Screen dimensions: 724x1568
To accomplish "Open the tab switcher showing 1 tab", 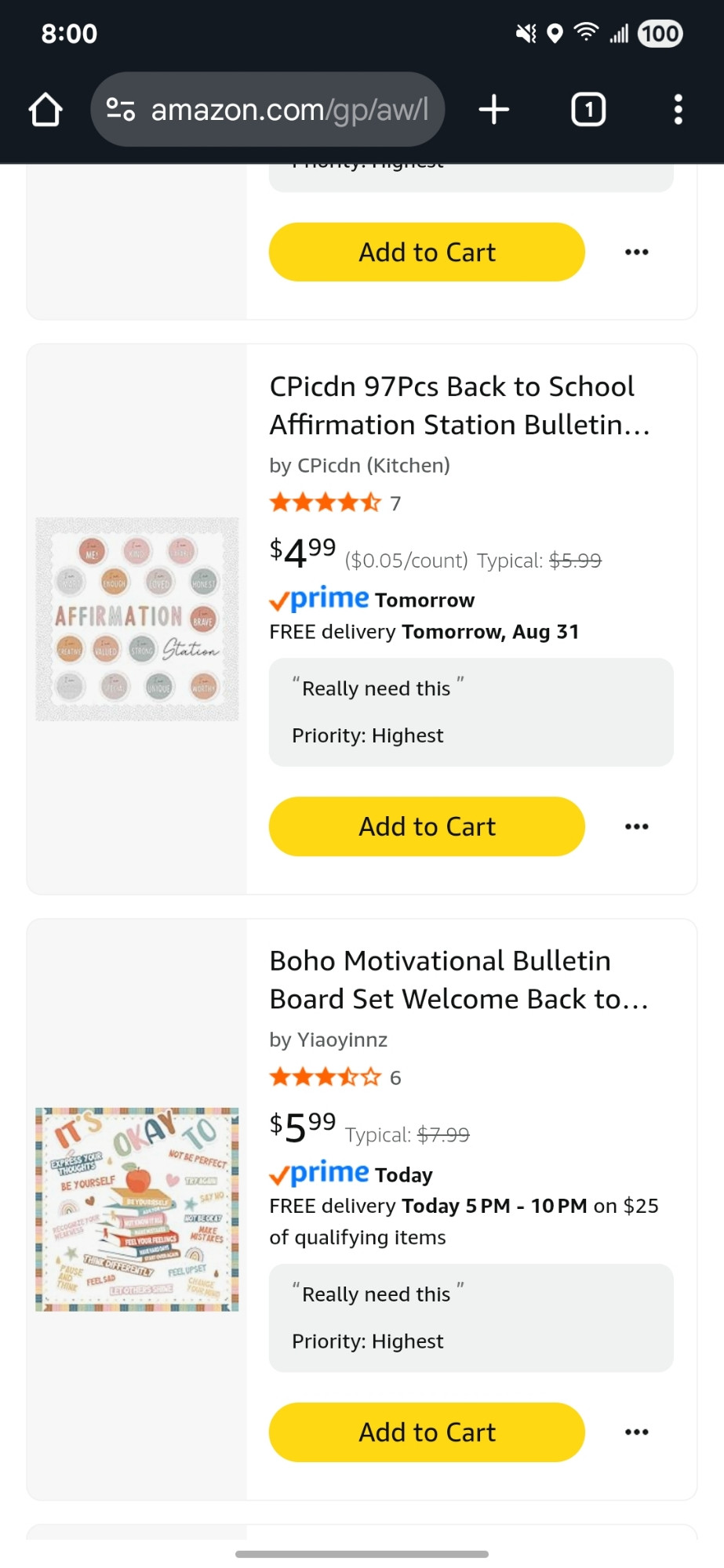I will coord(588,110).
